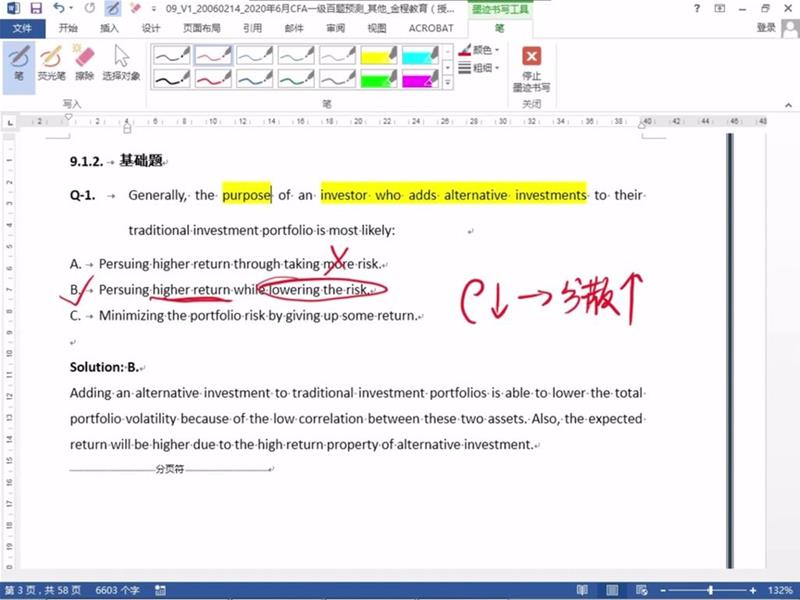The height and width of the screenshot is (600, 800).
Task: Collapse the ribbon with the chevron
Action: [x=788, y=105]
